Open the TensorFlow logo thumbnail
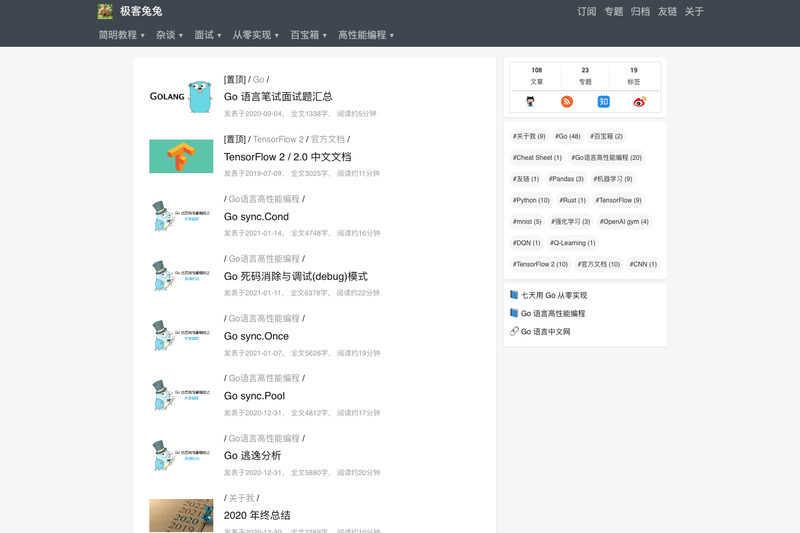Image resolution: width=800 pixels, height=533 pixels. 181,156
